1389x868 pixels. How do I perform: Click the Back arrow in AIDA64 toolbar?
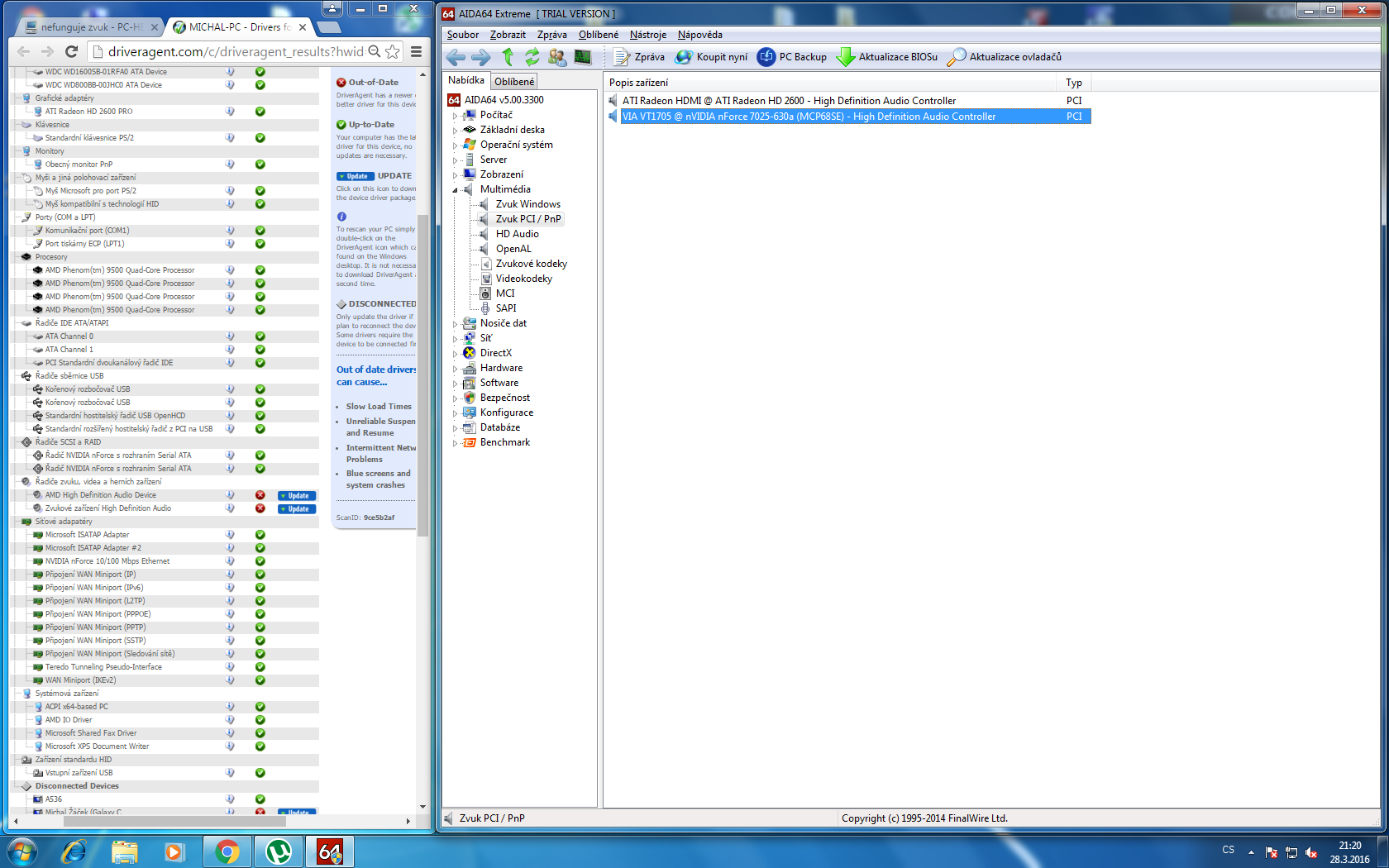click(456, 57)
